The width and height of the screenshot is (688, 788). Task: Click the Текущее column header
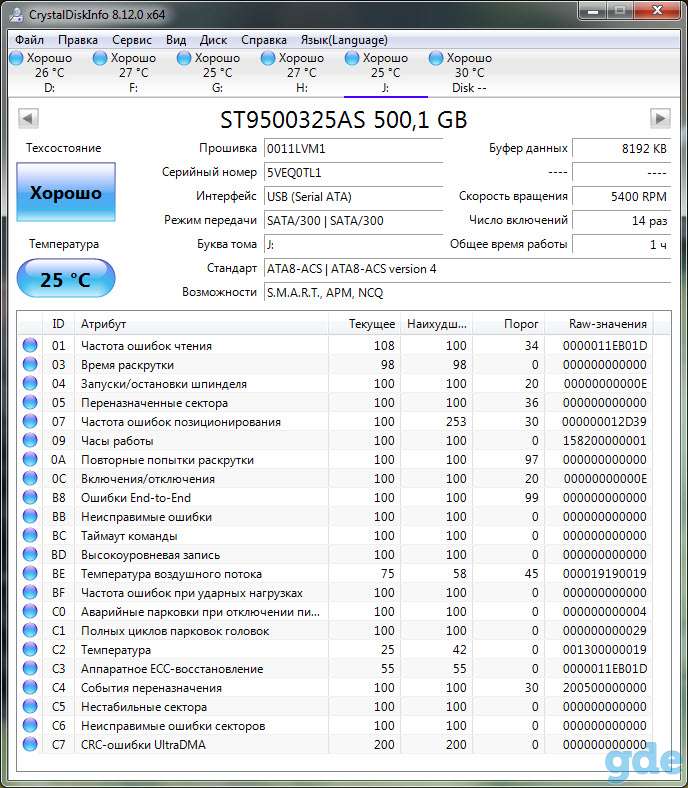pyautogui.click(x=364, y=324)
